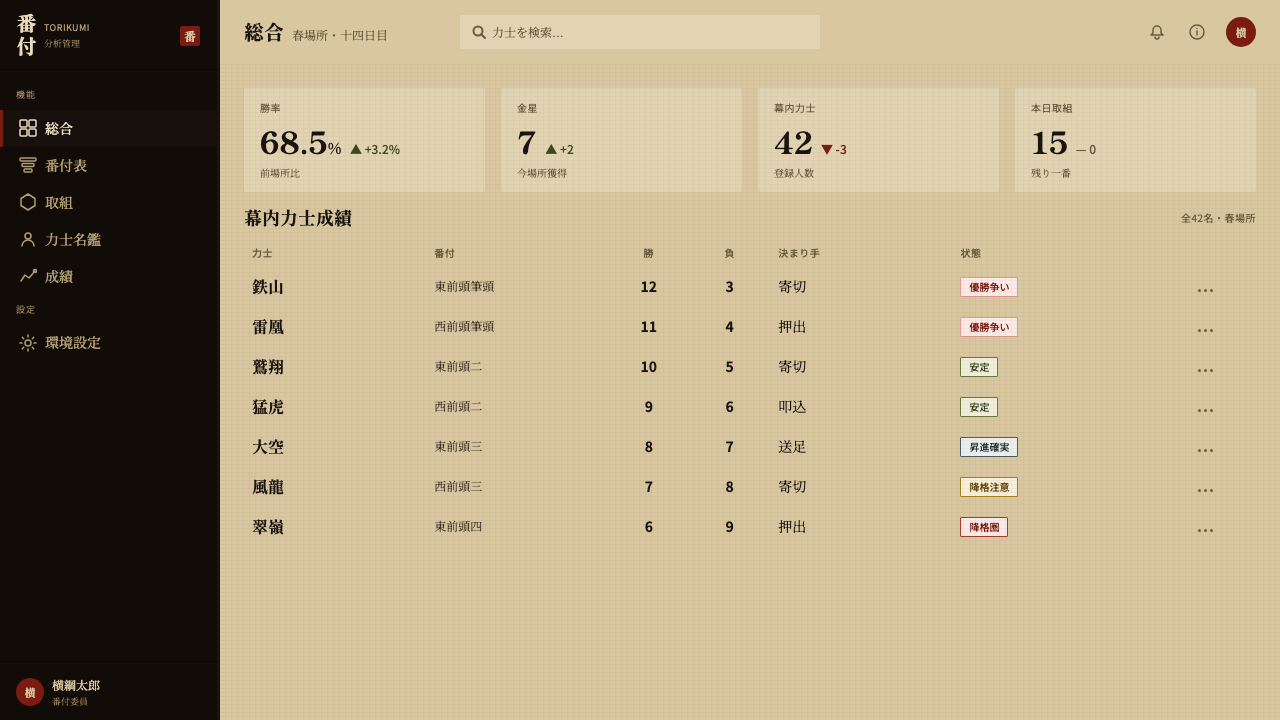Click 鉄山's win count 12
The height and width of the screenshot is (720, 1280).
point(649,287)
